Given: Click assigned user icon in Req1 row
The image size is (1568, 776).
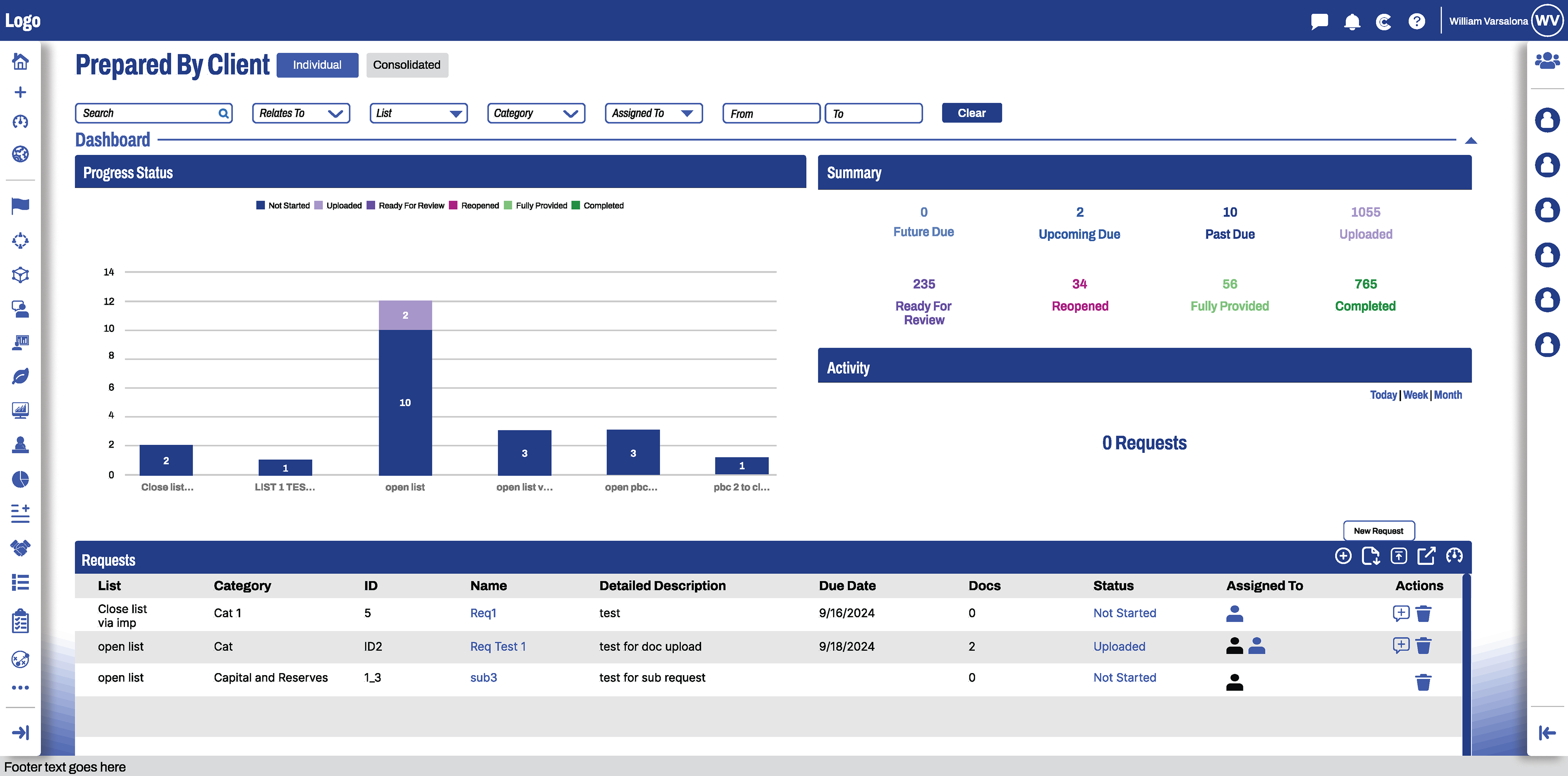Looking at the screenshot, I should tap(1234, 613).
